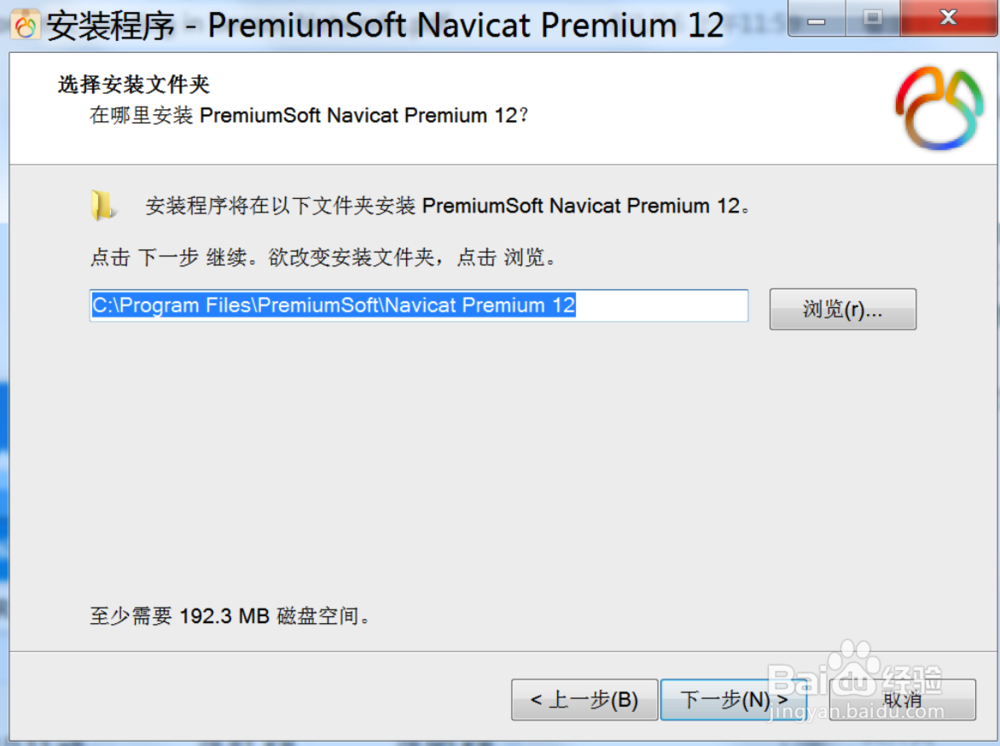The image size is (1000, 746).
Task: Click the line 安装程序将在以下文件夹安装 description
Action: (x=448, y=206)
